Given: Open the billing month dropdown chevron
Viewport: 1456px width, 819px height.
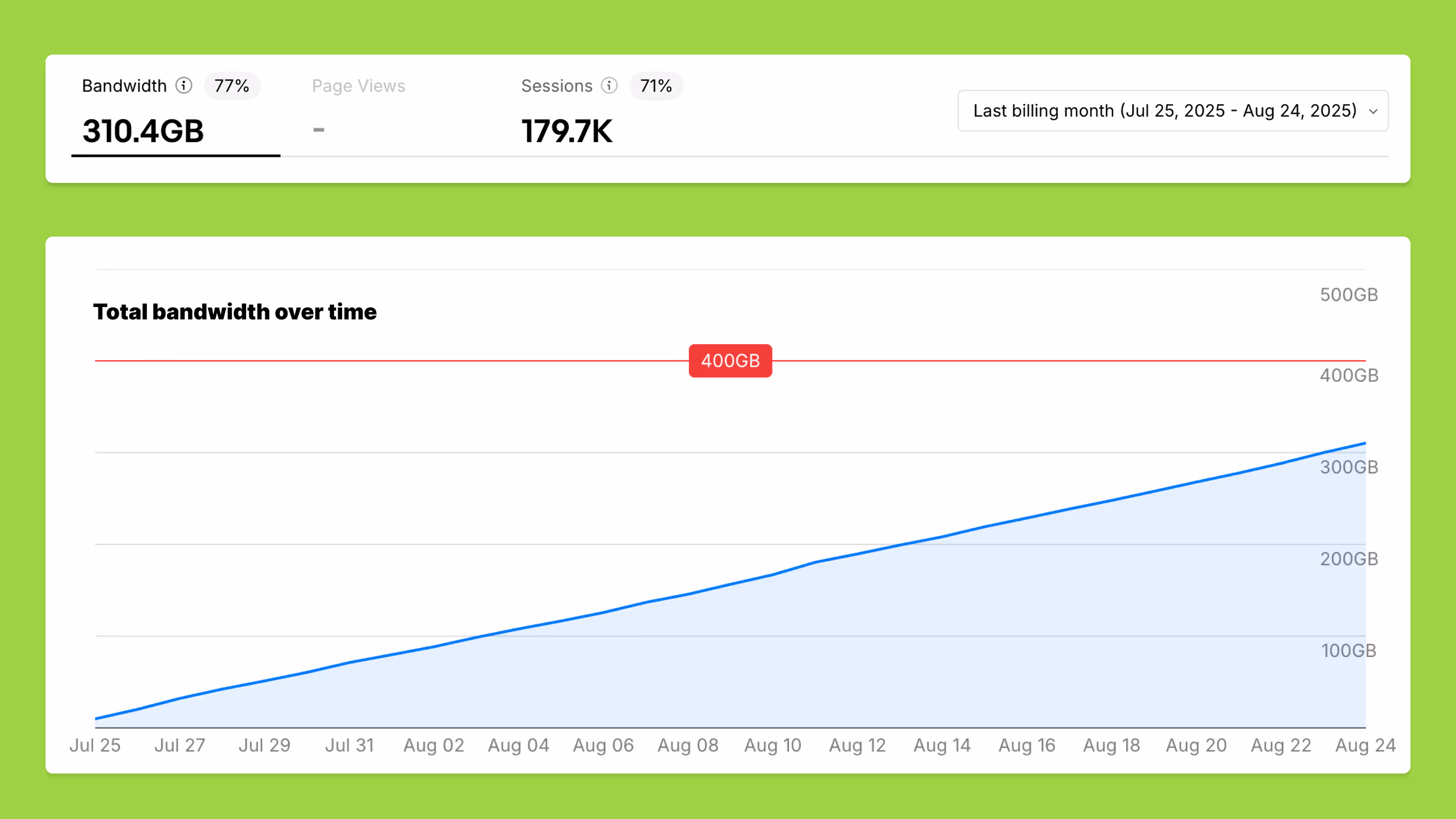Looking at the screenshot, I should [x=1373, y=111].
